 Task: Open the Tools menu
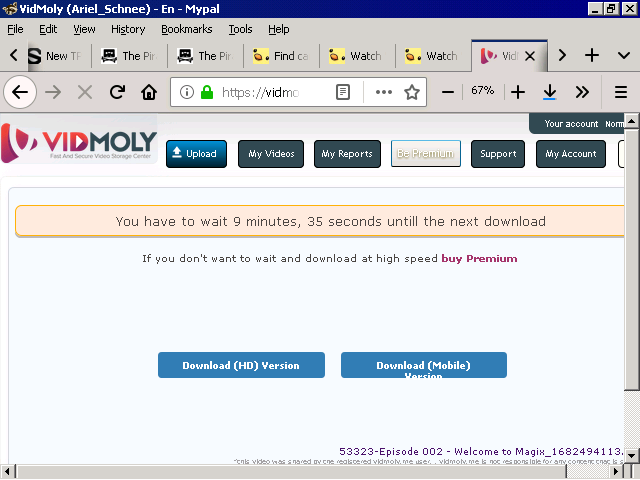click(x=240, y=29)
